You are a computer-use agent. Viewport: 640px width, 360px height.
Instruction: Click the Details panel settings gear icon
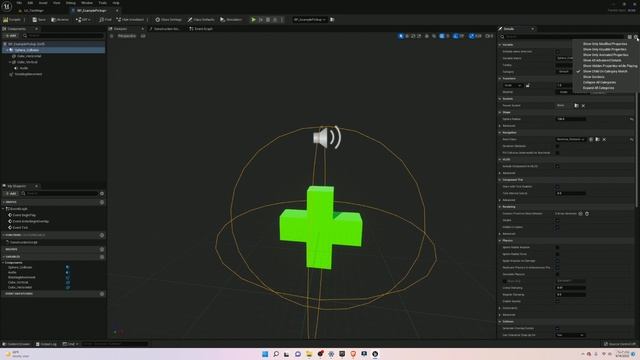(x=636, y=37)
